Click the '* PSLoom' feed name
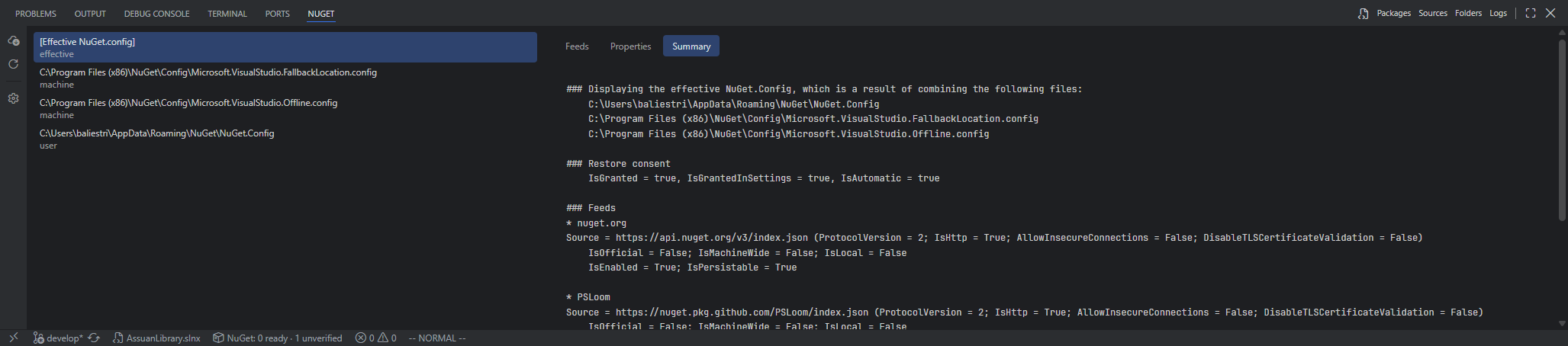1568x346 pixels. 588,297
